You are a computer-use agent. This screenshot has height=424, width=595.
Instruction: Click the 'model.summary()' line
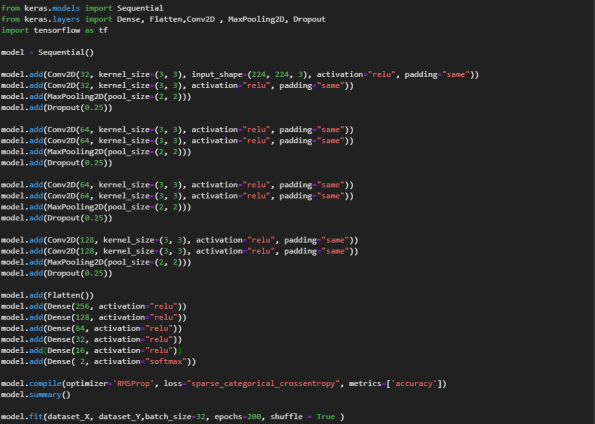coord(36,394)
